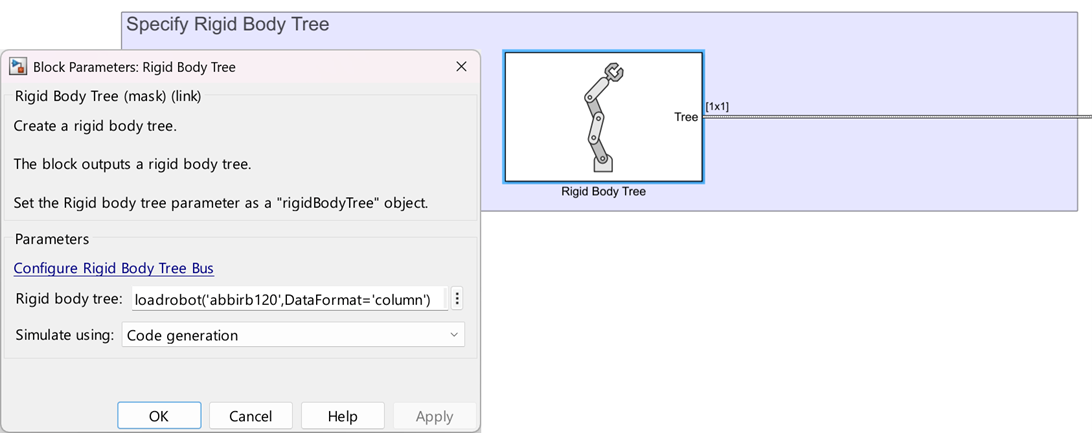Focus the Rigid body tree input field
Image resolution: width=1092 pixels, height=433 pixels.
[x=288, y=299]
